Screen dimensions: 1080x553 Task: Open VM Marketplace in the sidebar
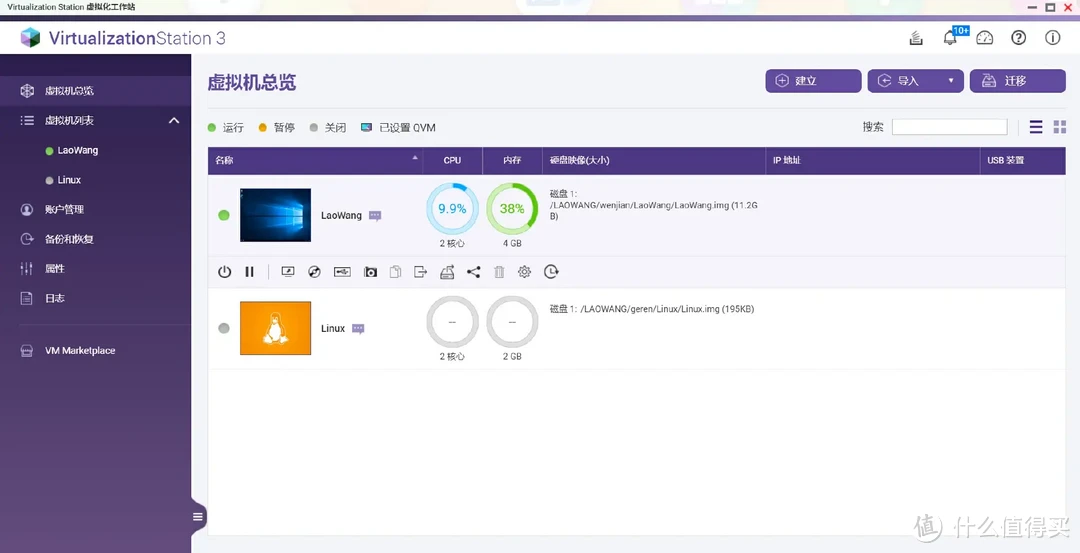coord(80,351)
